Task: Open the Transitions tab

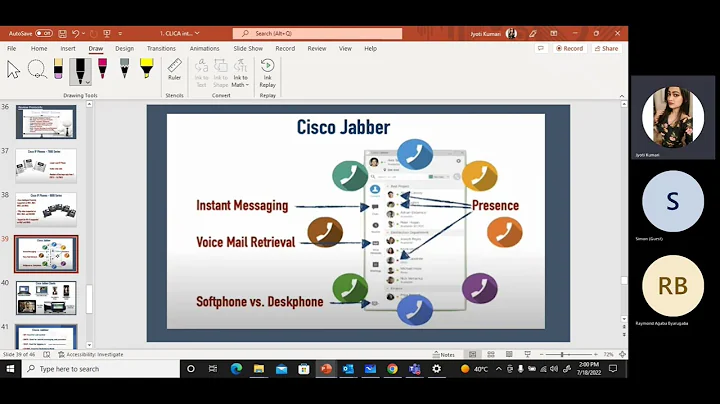Action: point(161,48)
